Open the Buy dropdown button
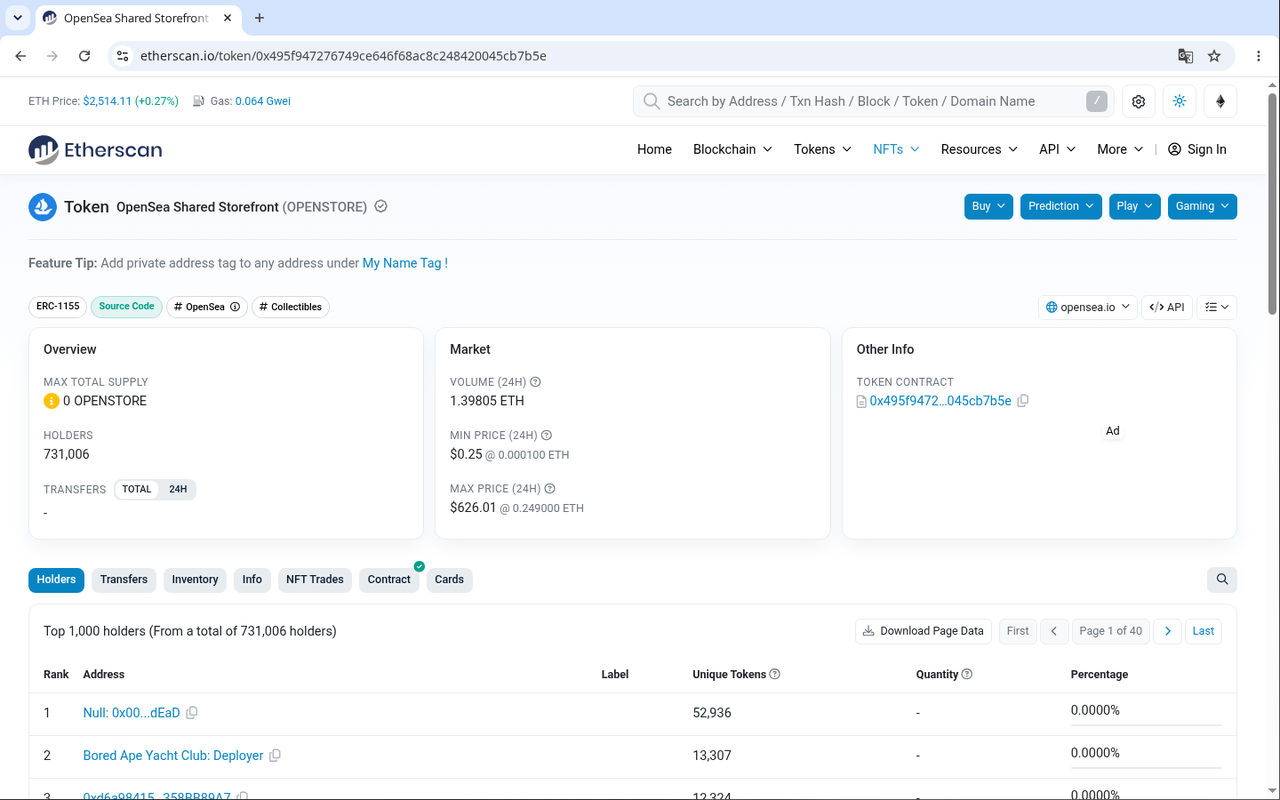The image size is (1280, 800). click(989, 206)
